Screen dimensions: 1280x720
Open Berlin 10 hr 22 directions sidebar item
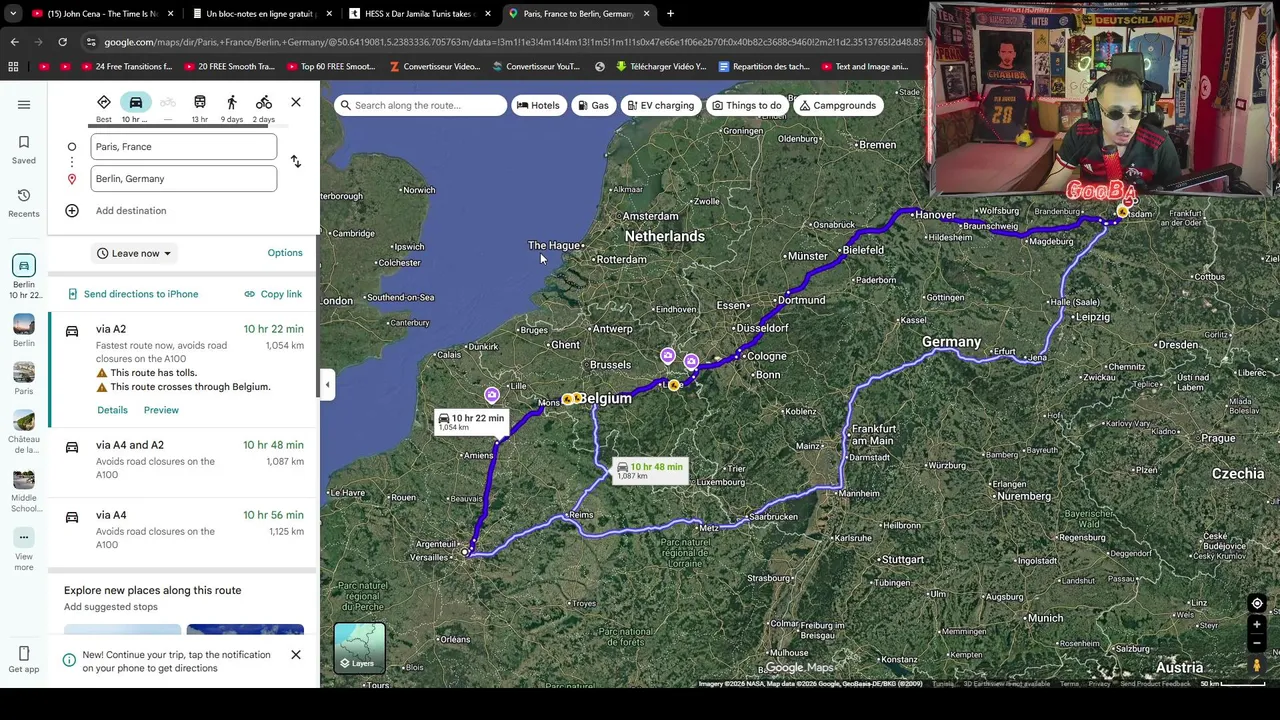(24, 277)
